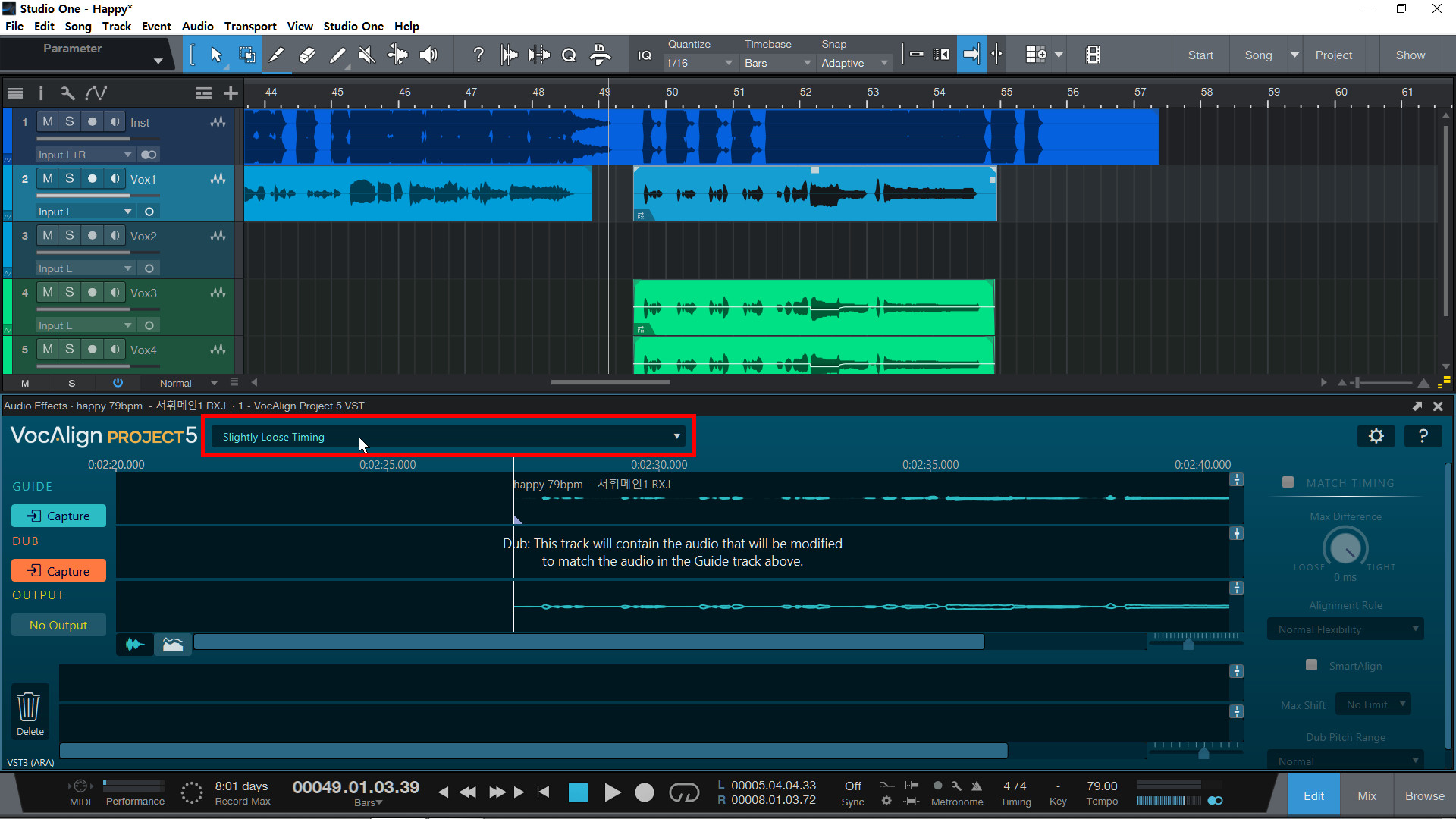Mute the Vox1 track
The height and width of the screenshot is (819, 1456).
pos(48,178)
